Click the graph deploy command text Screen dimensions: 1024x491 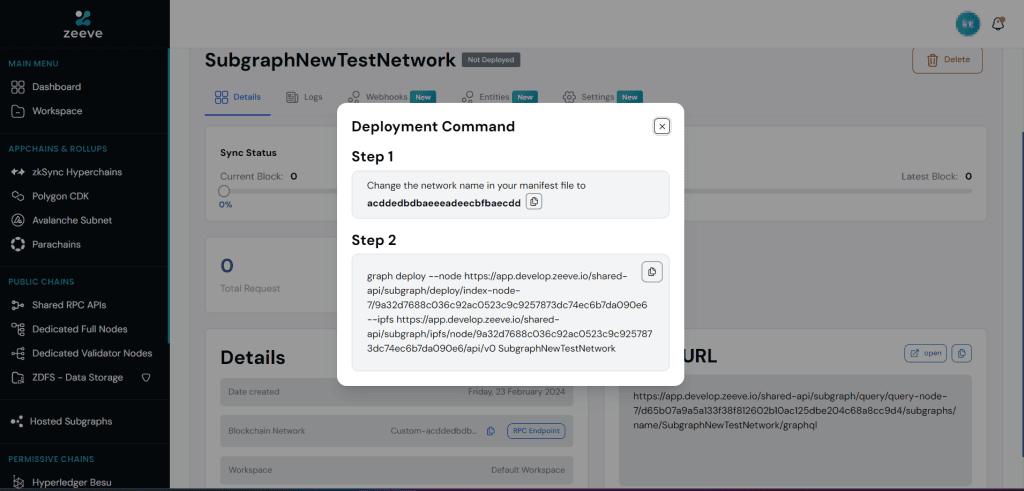click(509, 312)
